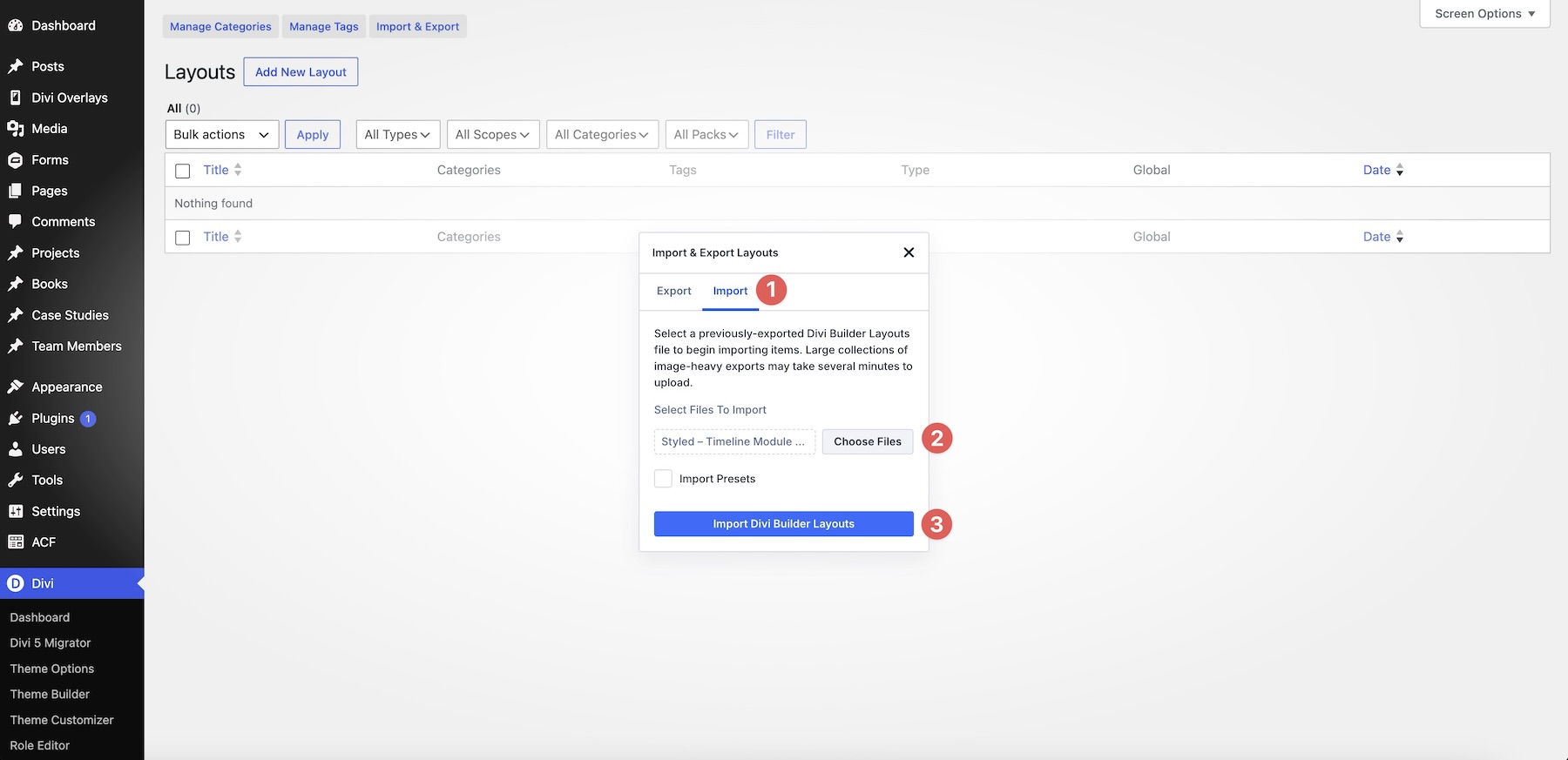
Task: Open Role Editor submenu item
Action: pos(40,746)
